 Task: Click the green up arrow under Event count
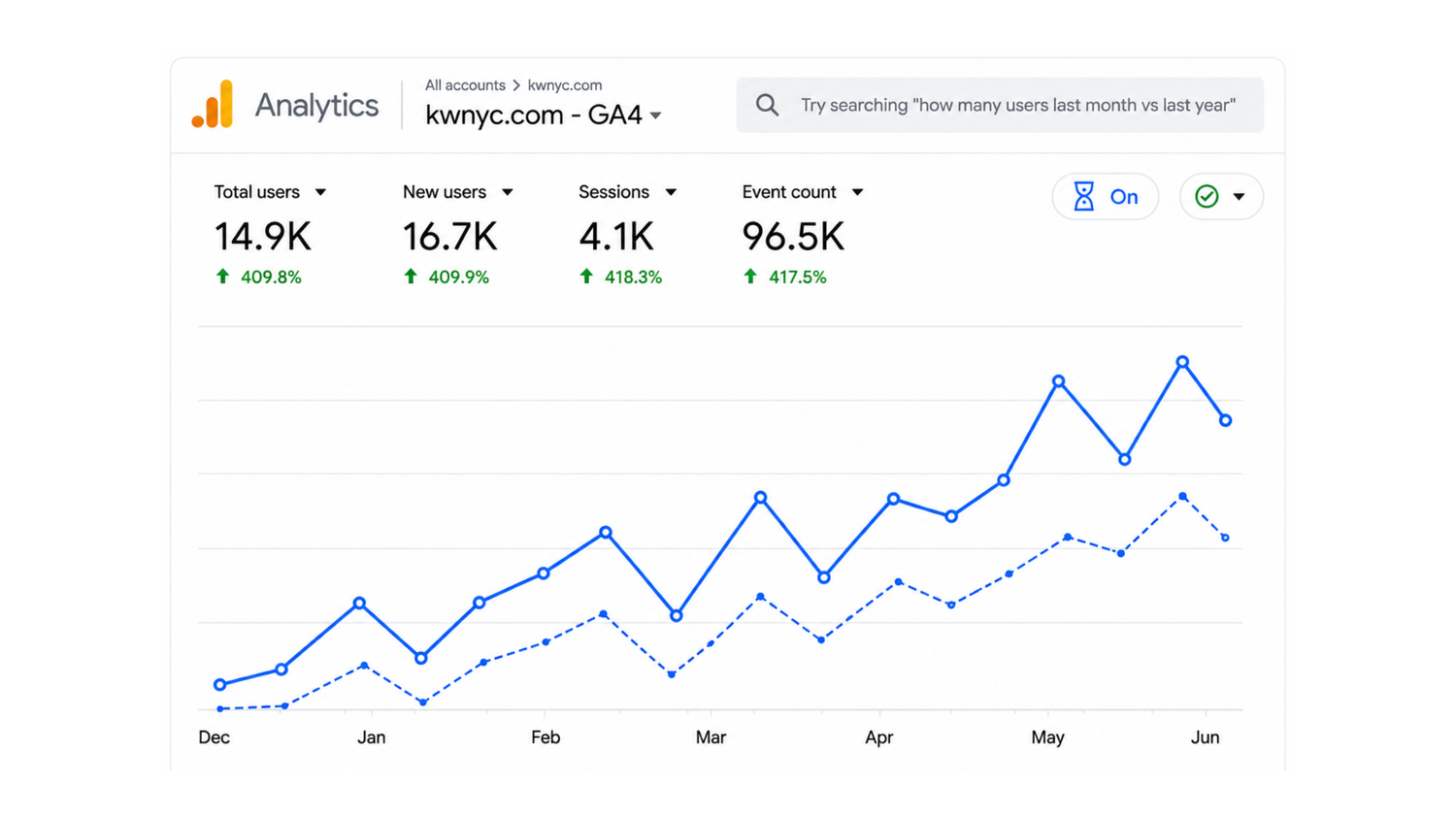[x=750, y=277]
